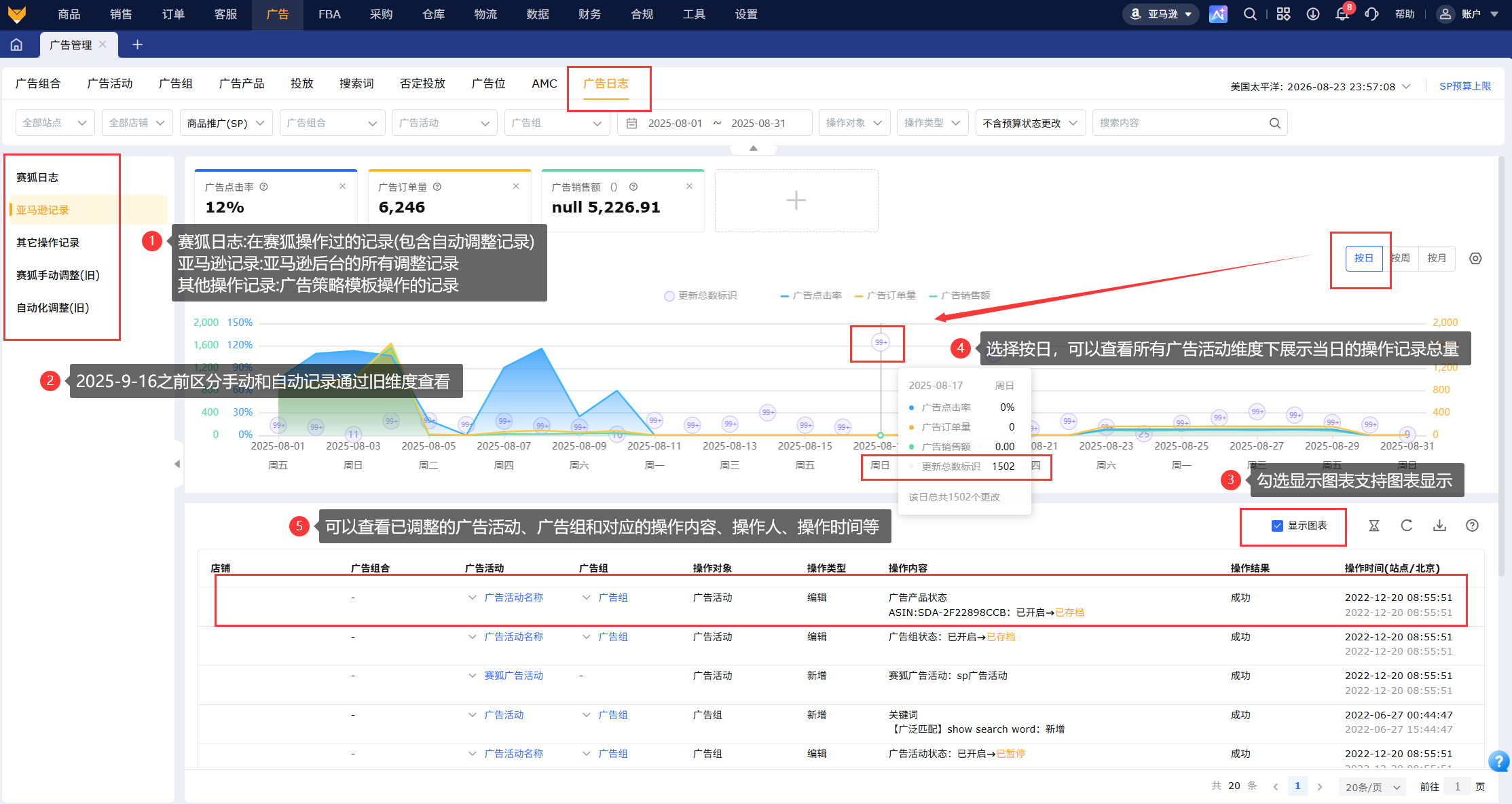Toggle 更新总数标识 legend item

[700, 295]
